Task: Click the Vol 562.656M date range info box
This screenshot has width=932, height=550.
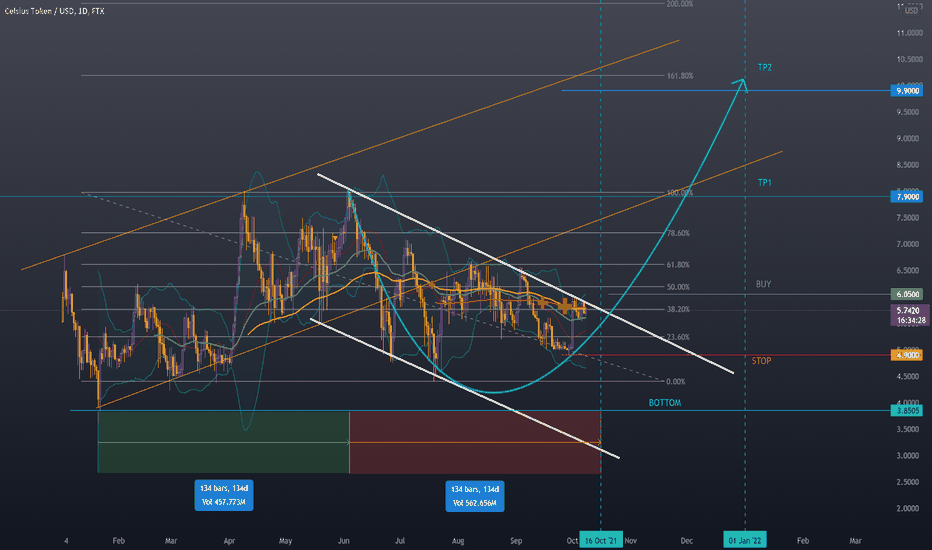Action: pyautogui.click(x=475, y=496)
